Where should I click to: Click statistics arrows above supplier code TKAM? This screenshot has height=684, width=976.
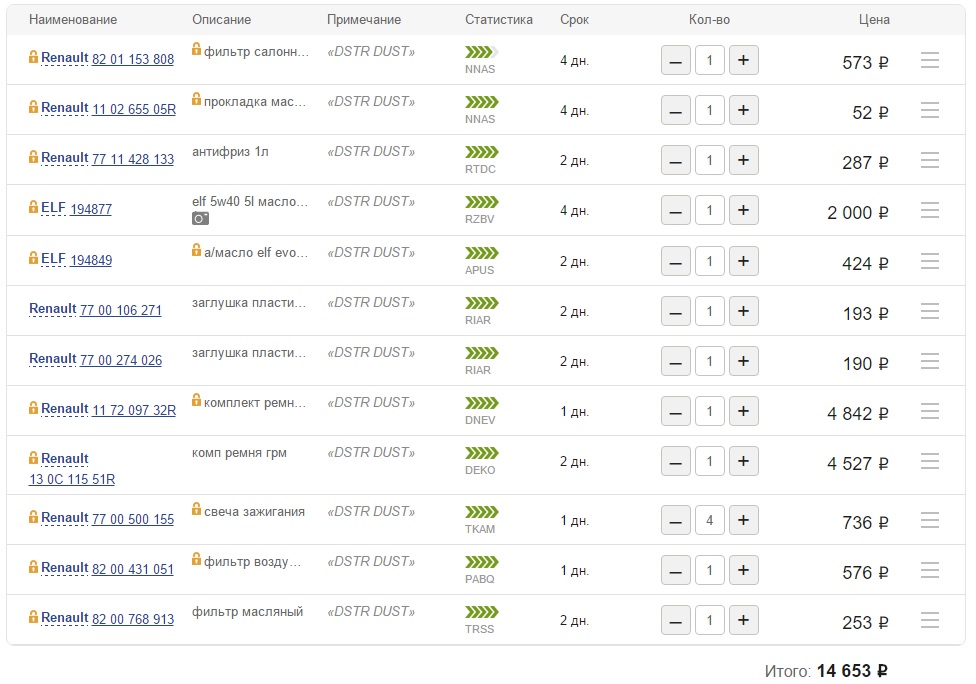pos(482,512)
